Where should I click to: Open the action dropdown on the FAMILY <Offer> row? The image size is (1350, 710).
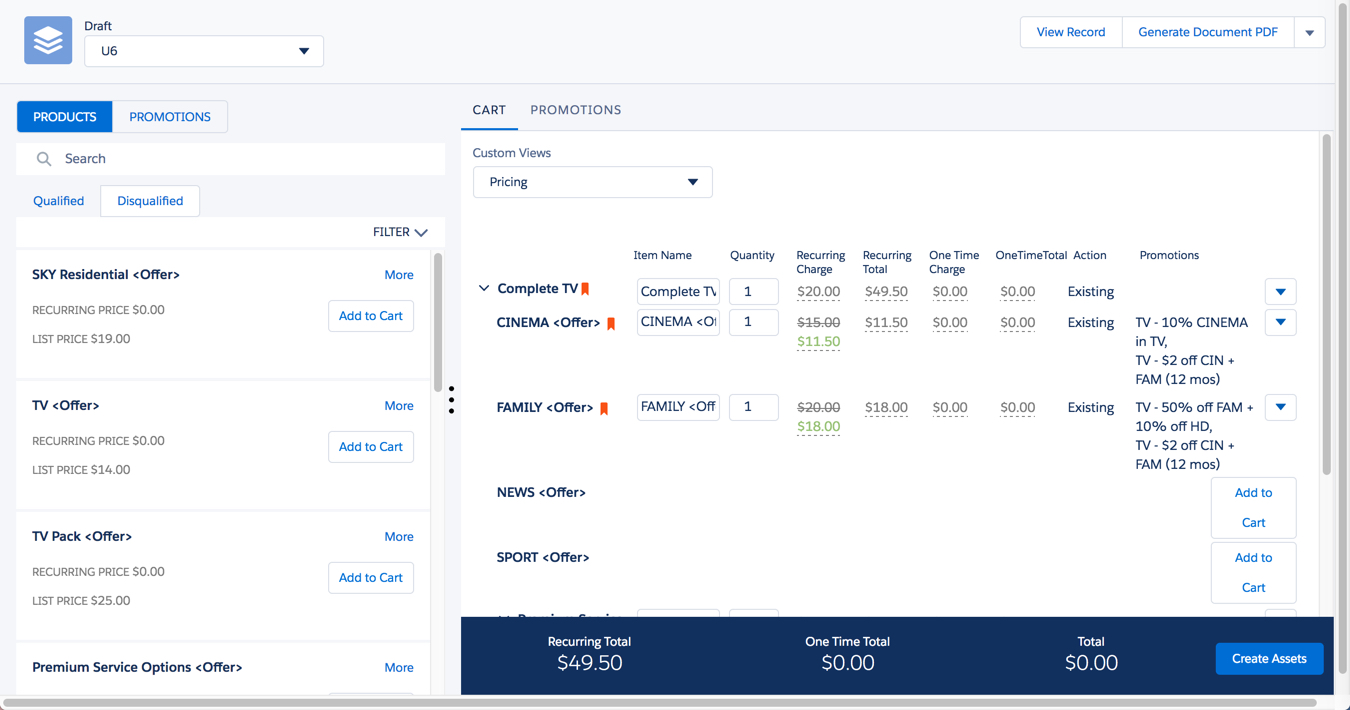pos(1281,408)
